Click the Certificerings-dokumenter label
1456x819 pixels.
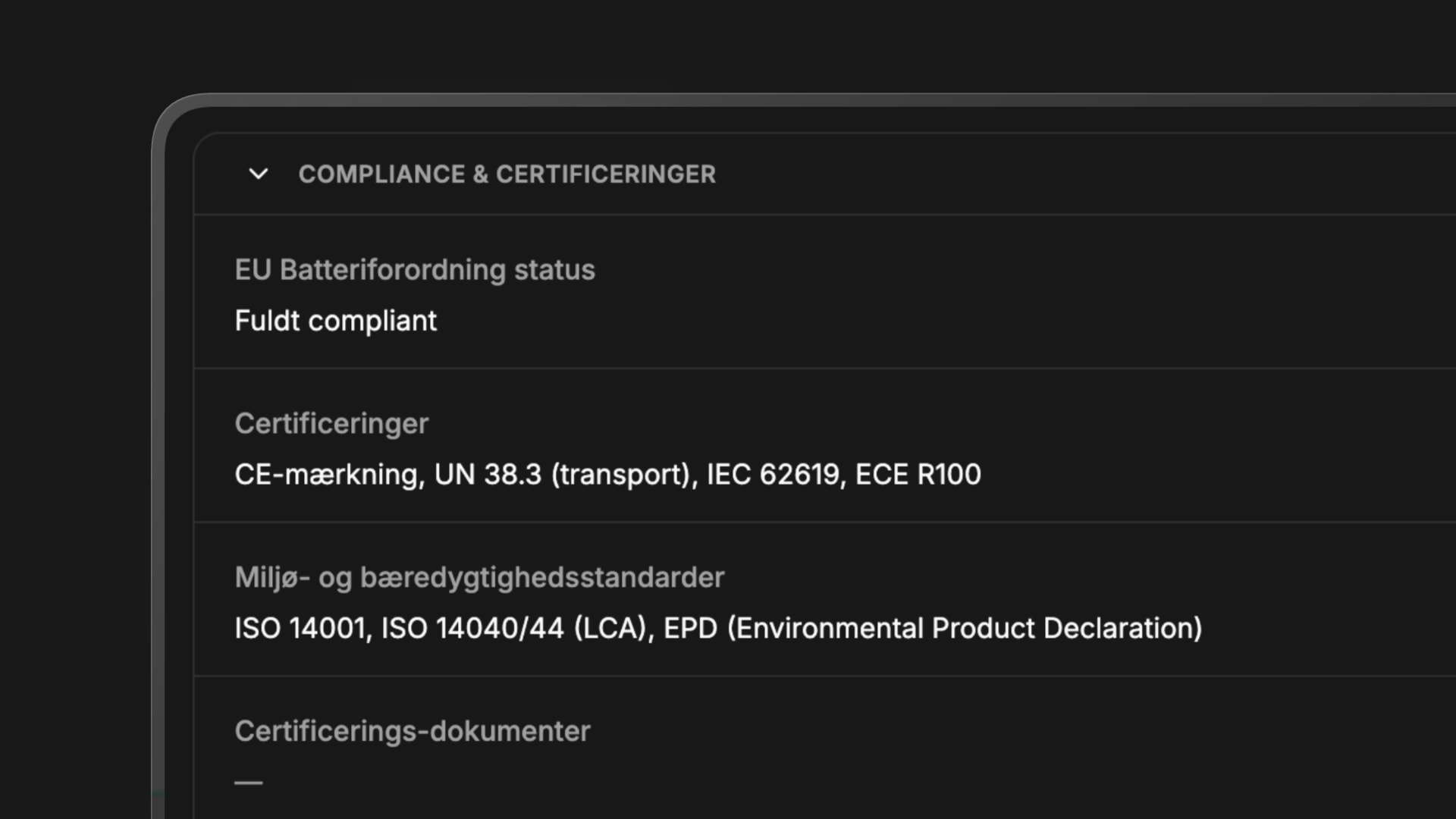click(x=413, y=731)
